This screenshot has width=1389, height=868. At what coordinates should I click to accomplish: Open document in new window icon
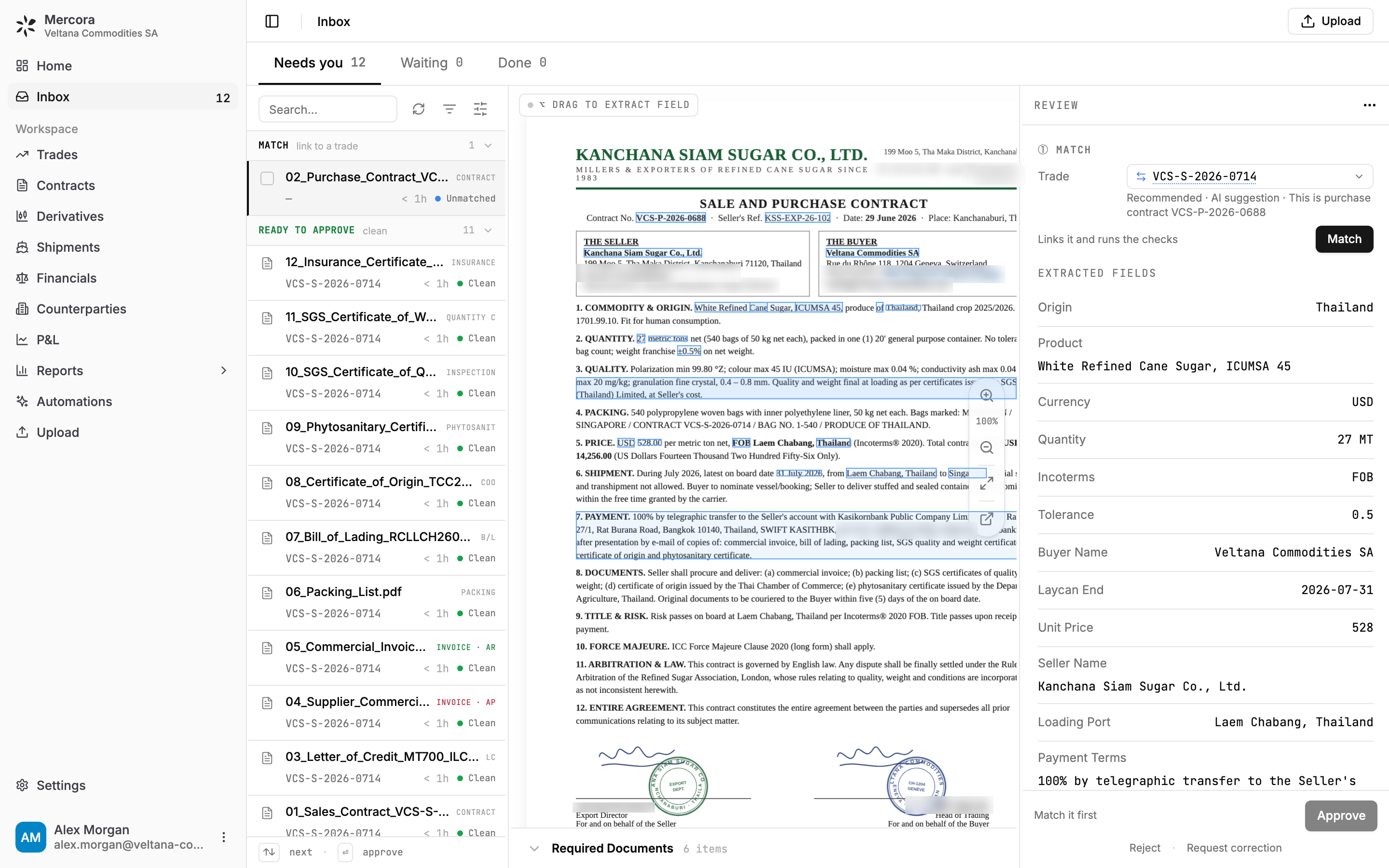click(986, 519)
